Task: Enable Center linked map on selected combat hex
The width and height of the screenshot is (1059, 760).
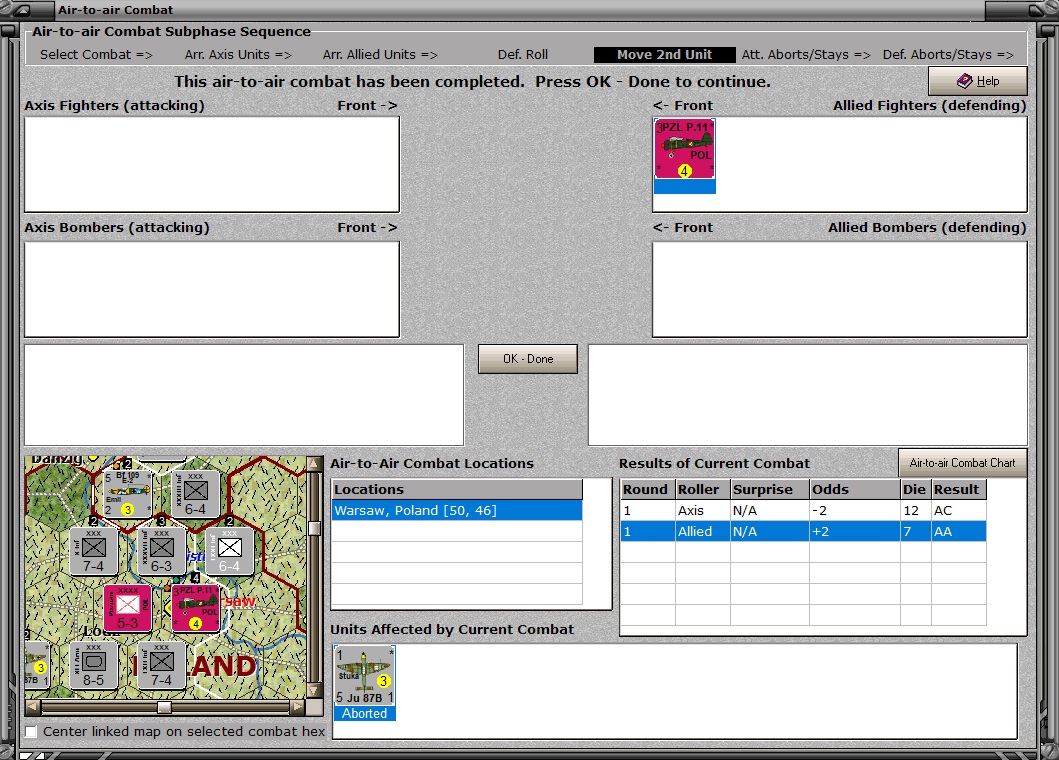Action: 31,732
